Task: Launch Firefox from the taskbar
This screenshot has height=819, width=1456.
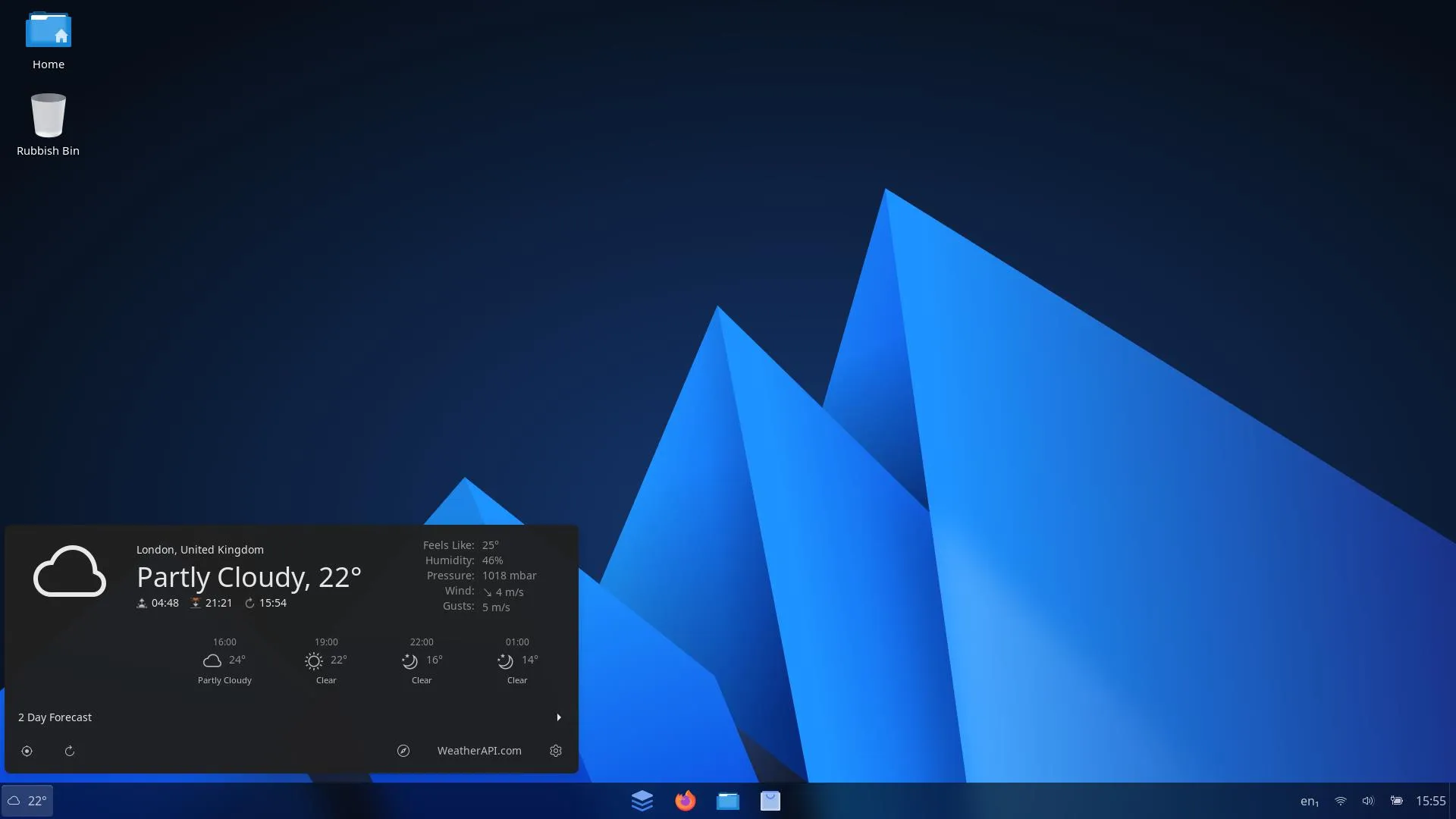Action: click(x=685, y=801)
